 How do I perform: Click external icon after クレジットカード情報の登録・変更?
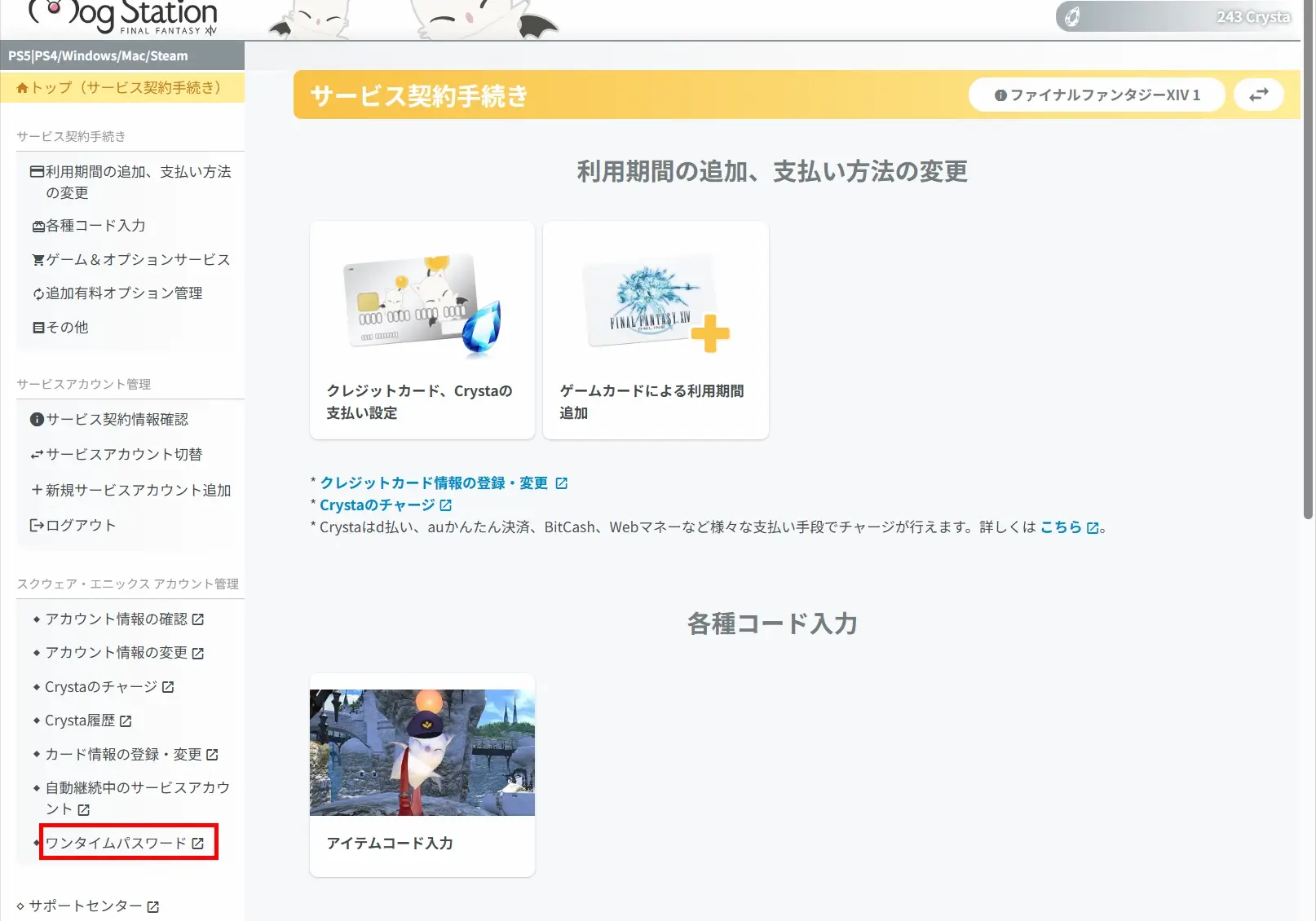point(562,483)
